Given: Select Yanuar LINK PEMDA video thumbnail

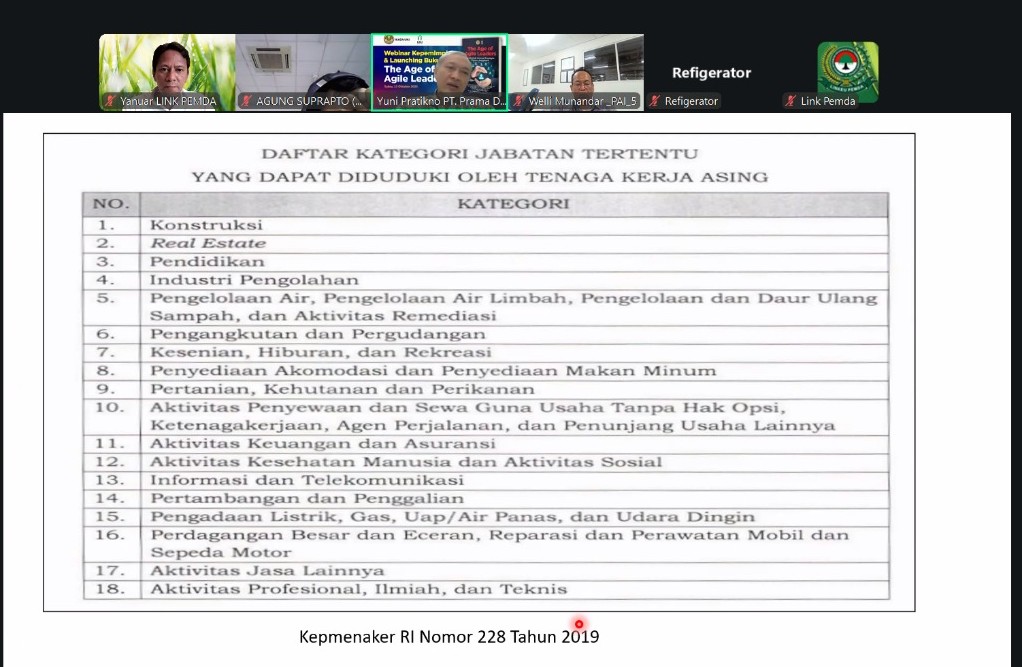Looking at the screenshot, I should coord(166,65).
